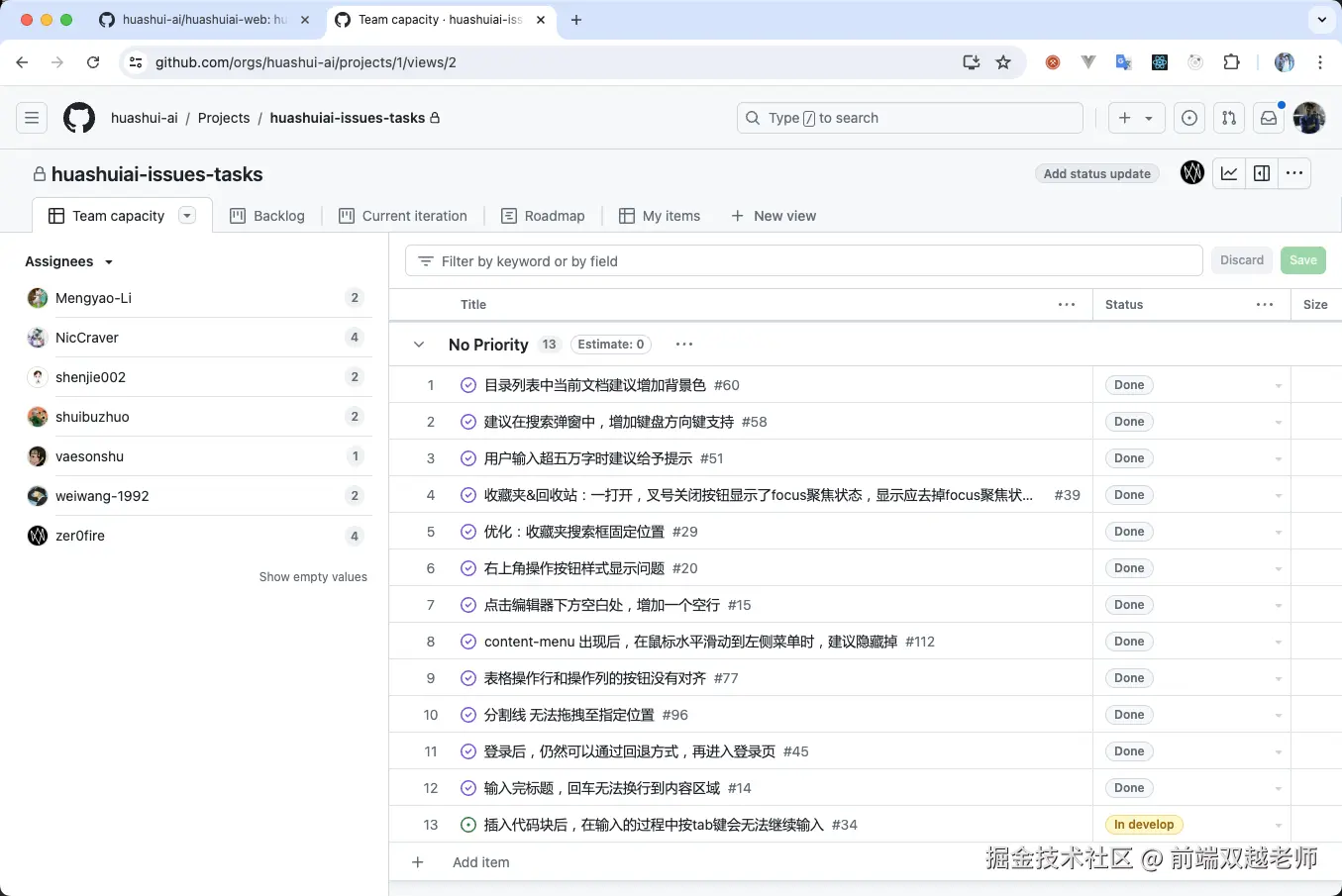Open the notifications inbox icon
This screenshot has height=896, width=1342.
tap(1268, 118)
